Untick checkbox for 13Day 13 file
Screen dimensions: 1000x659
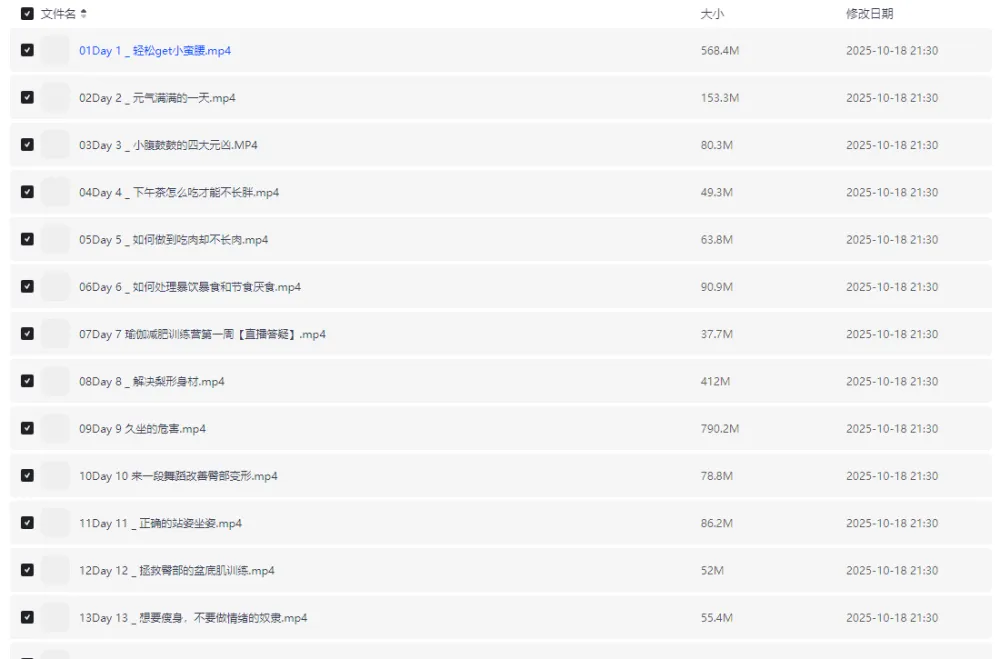tap(27, 618)
